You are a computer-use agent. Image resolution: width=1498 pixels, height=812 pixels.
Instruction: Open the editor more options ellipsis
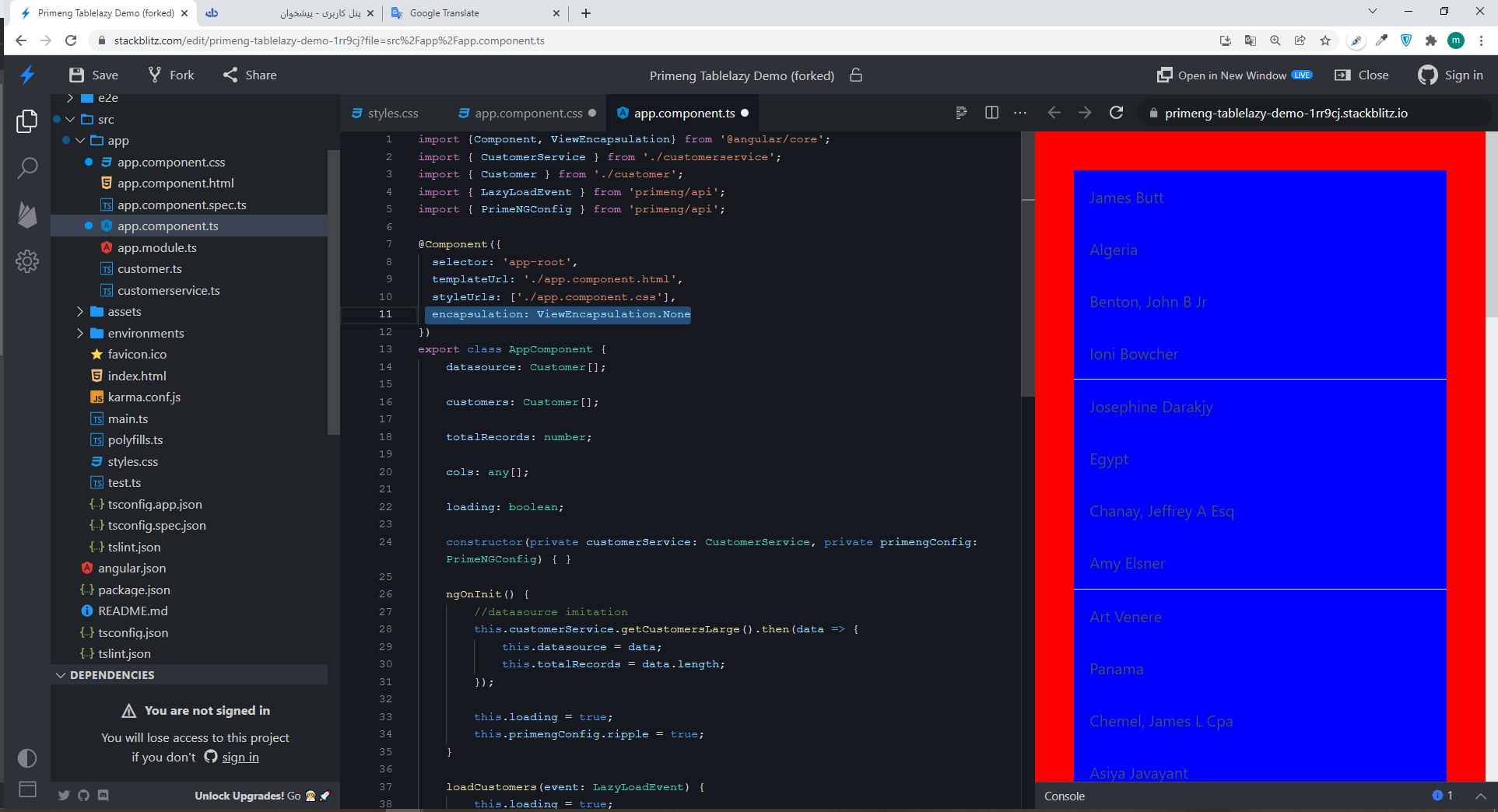click(x=1020, y=113)
